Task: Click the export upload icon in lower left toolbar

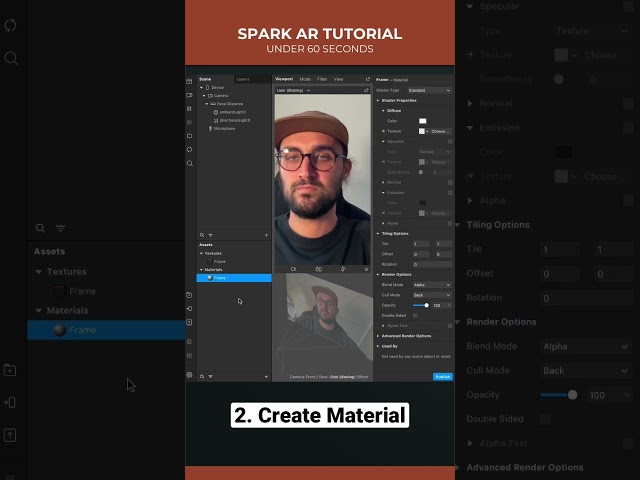Action: click(x=189, y=322)
